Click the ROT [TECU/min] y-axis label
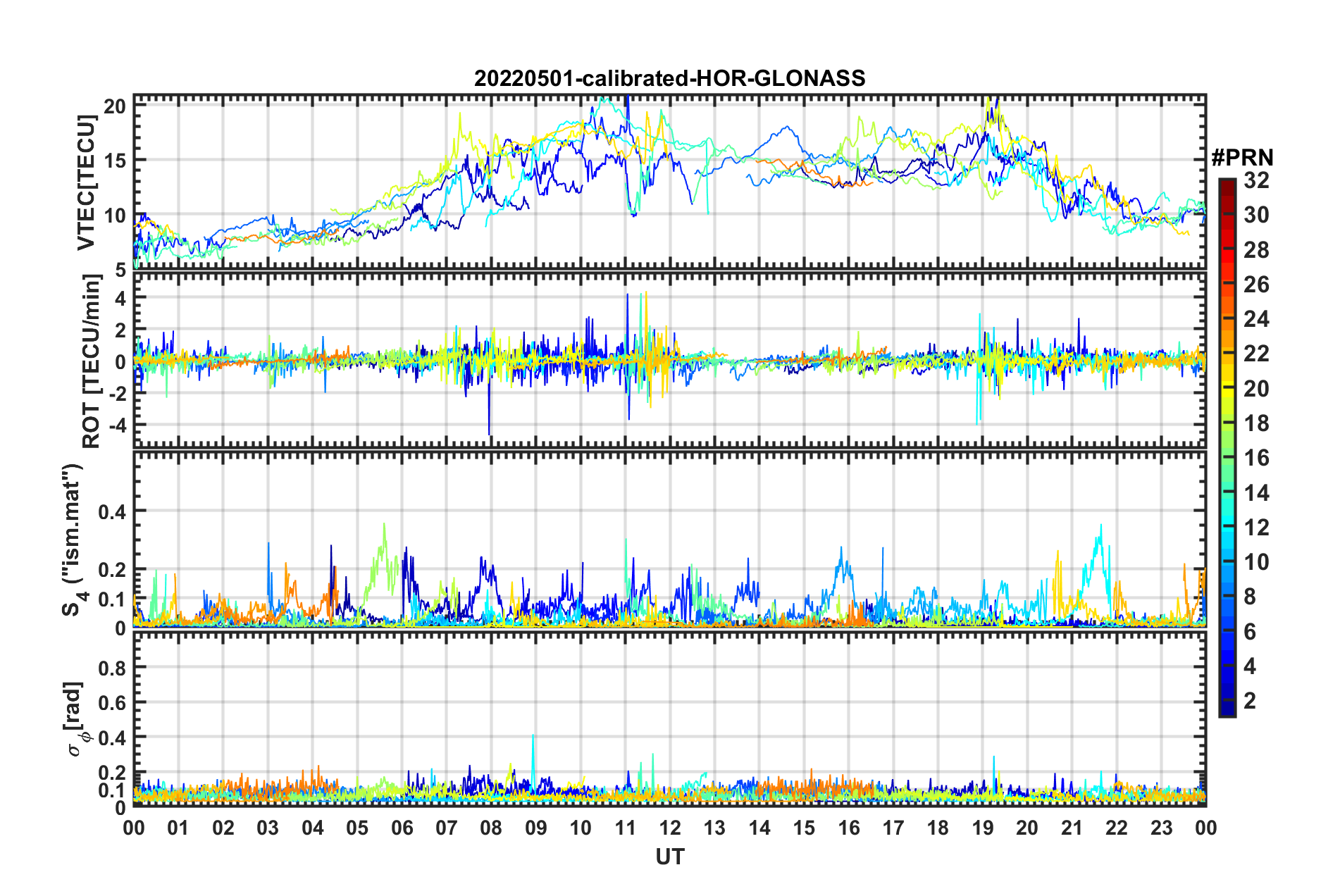 (x=91, y=361)
